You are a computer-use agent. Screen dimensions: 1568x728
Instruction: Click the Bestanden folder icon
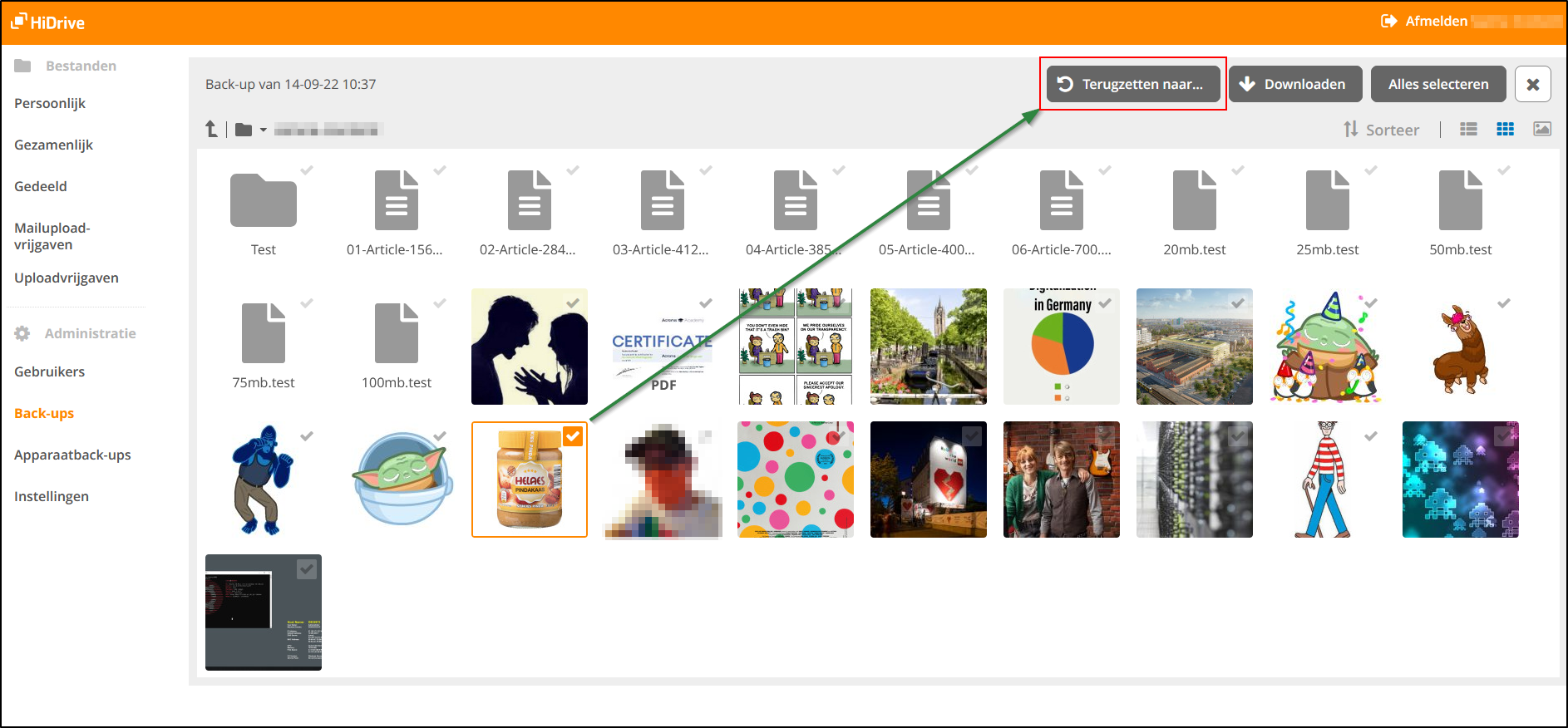(22, 66)
